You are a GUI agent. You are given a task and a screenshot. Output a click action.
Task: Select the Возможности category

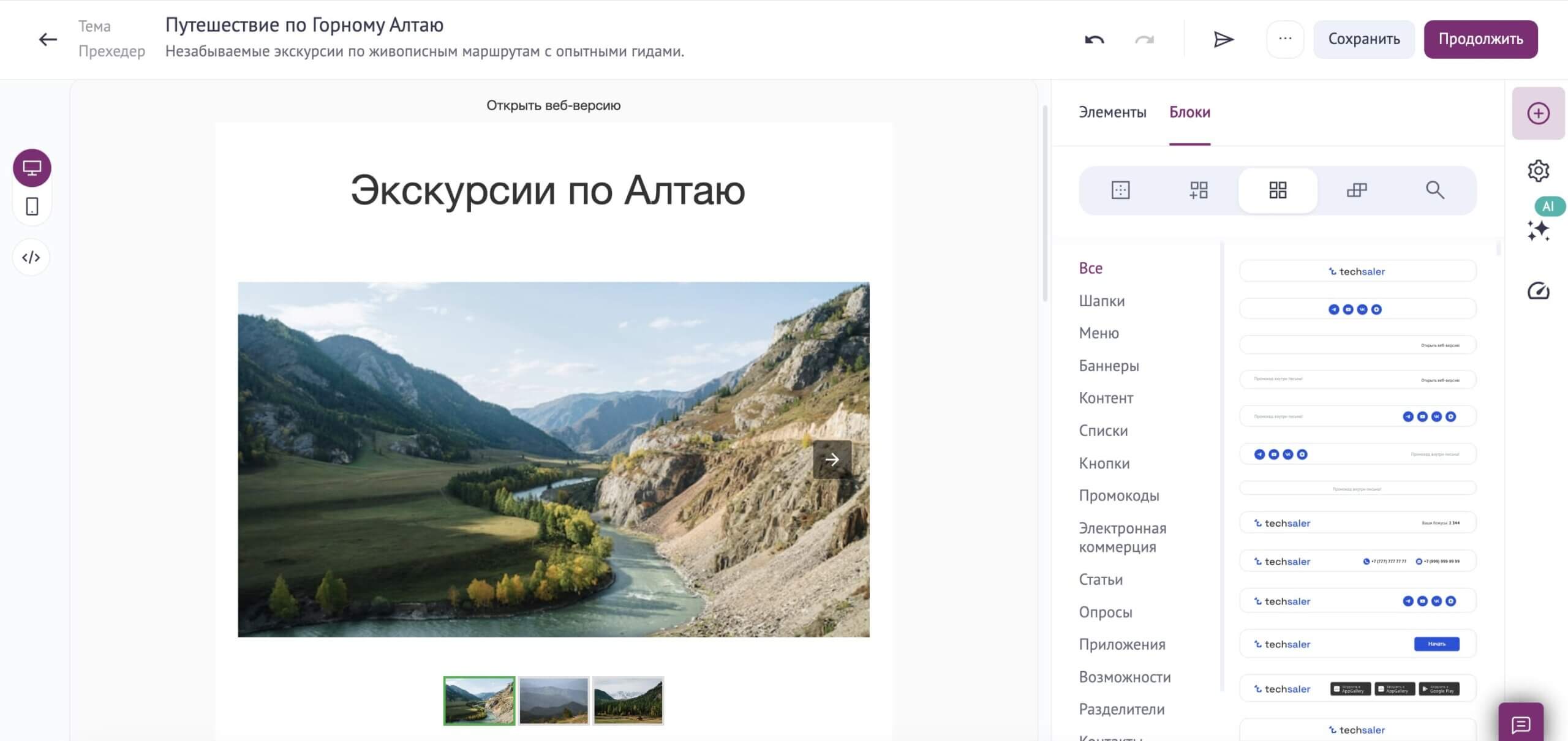(1125, 677)
